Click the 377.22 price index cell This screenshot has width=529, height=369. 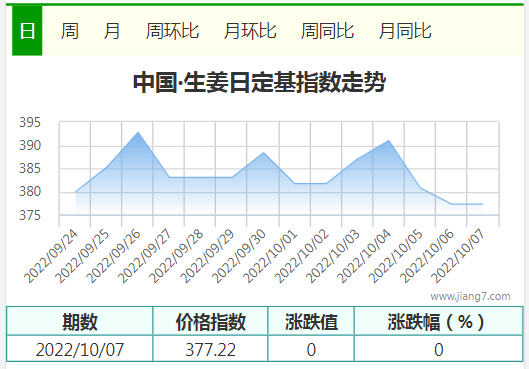pos(211,349)
